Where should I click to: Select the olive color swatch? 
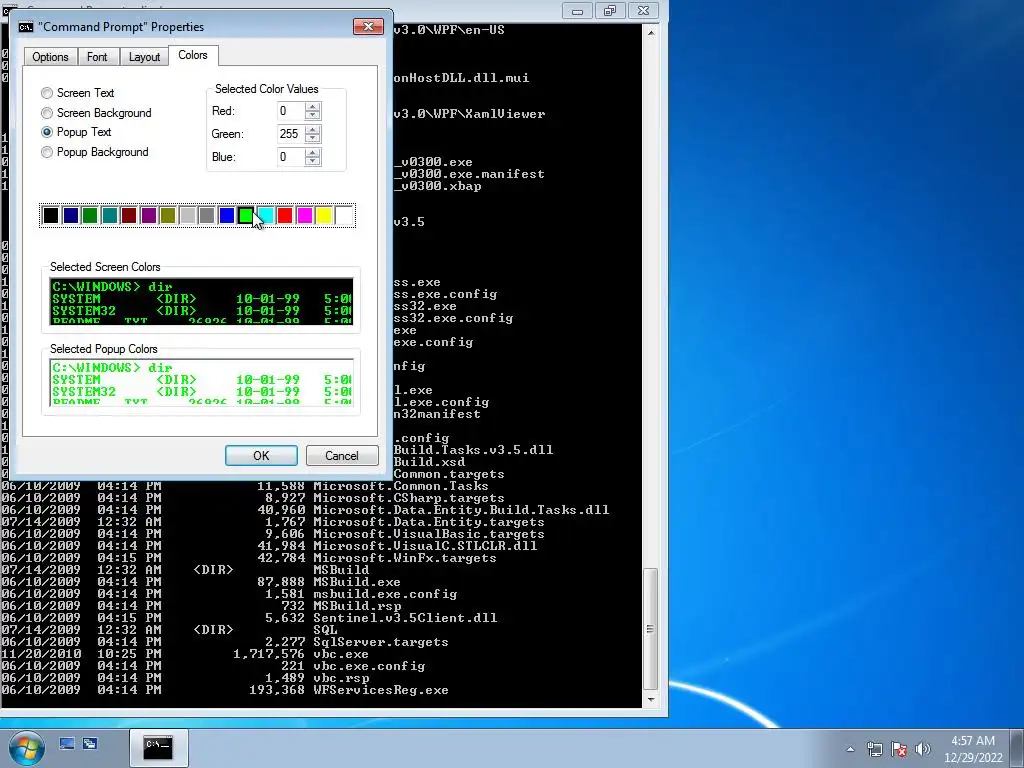click(x=168, y=216)
